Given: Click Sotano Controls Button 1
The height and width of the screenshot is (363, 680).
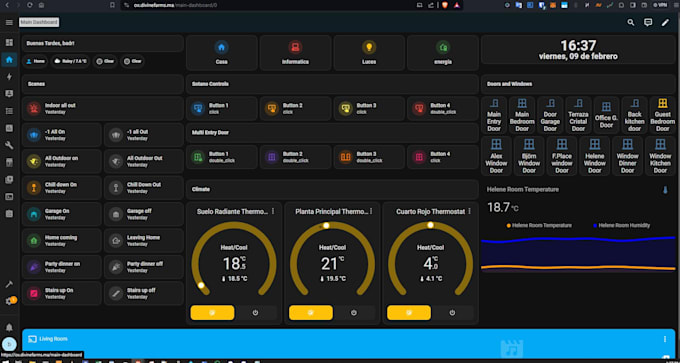Looking at the screenshot, I should [222, 108].
